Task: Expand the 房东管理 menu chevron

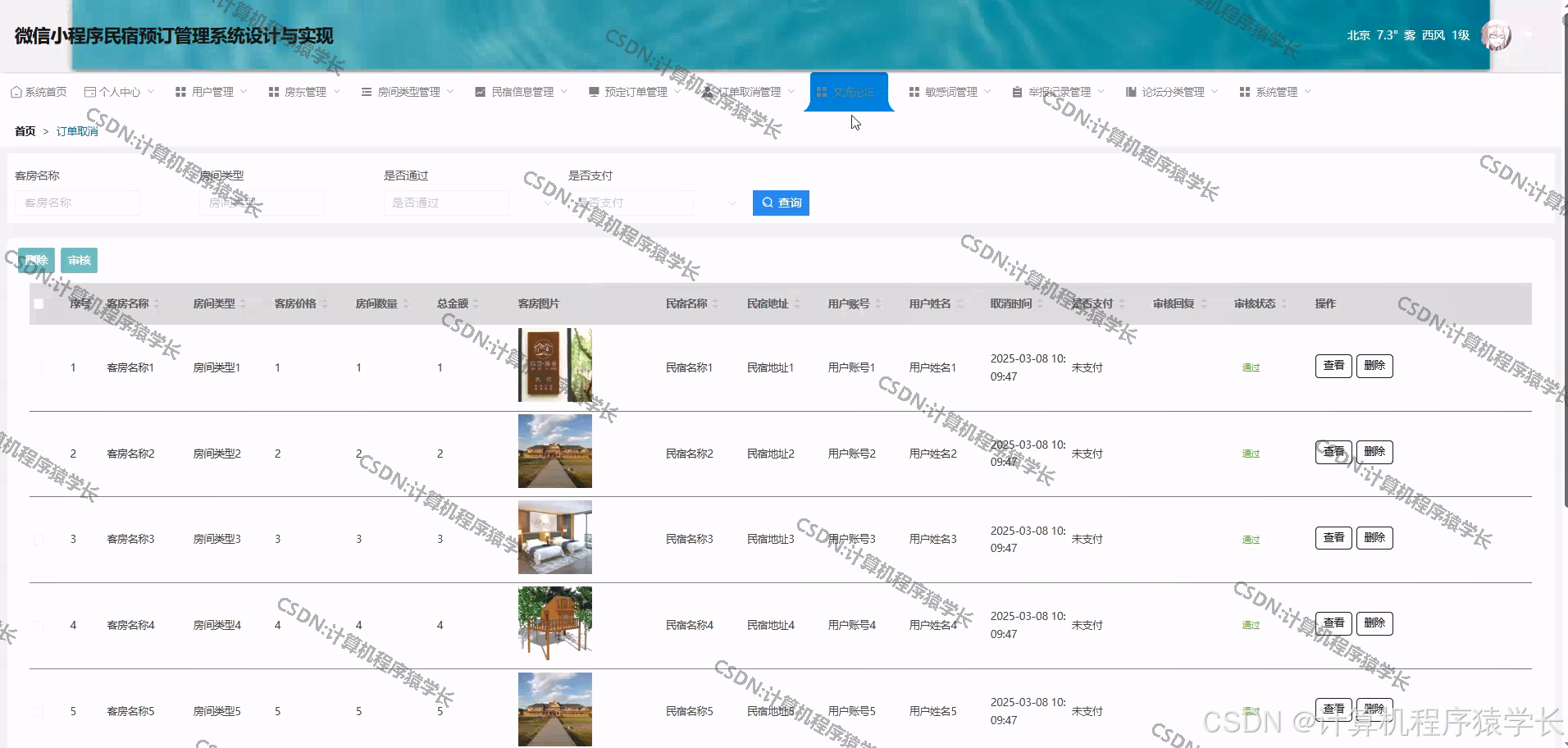Action: (336, 92)
